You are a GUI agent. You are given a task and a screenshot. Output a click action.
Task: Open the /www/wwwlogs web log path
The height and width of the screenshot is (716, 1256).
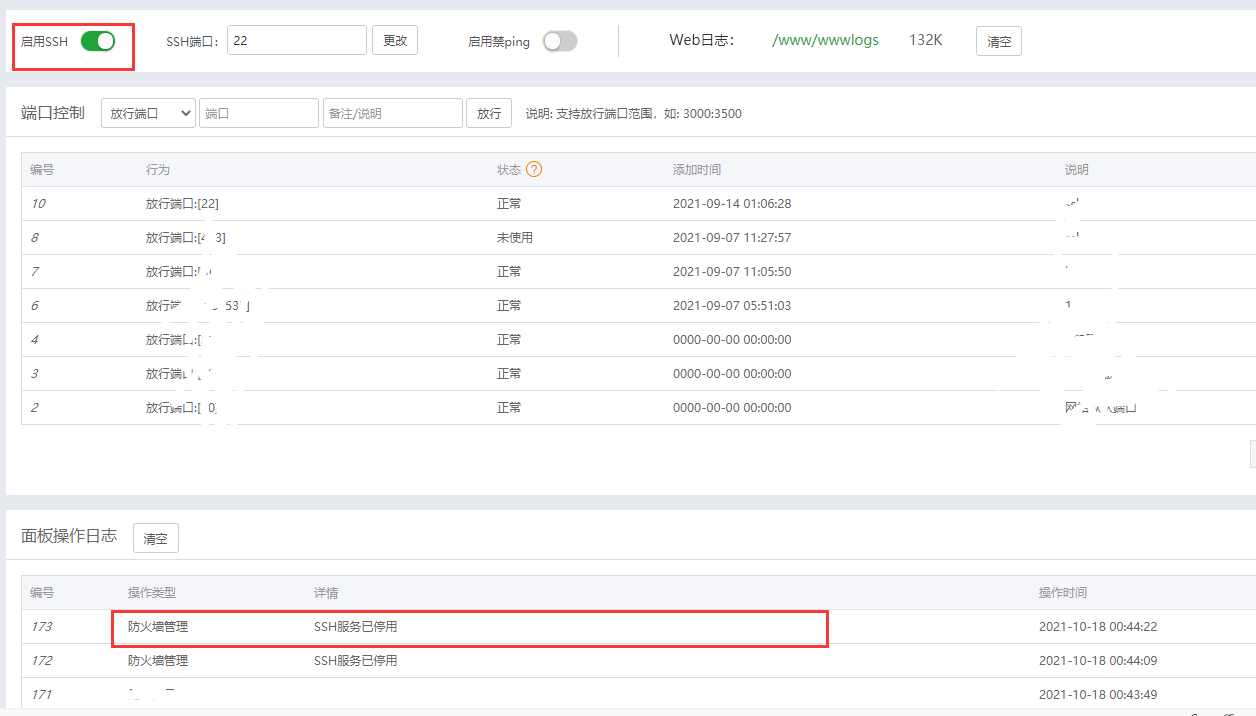click(x=826, y=40)
